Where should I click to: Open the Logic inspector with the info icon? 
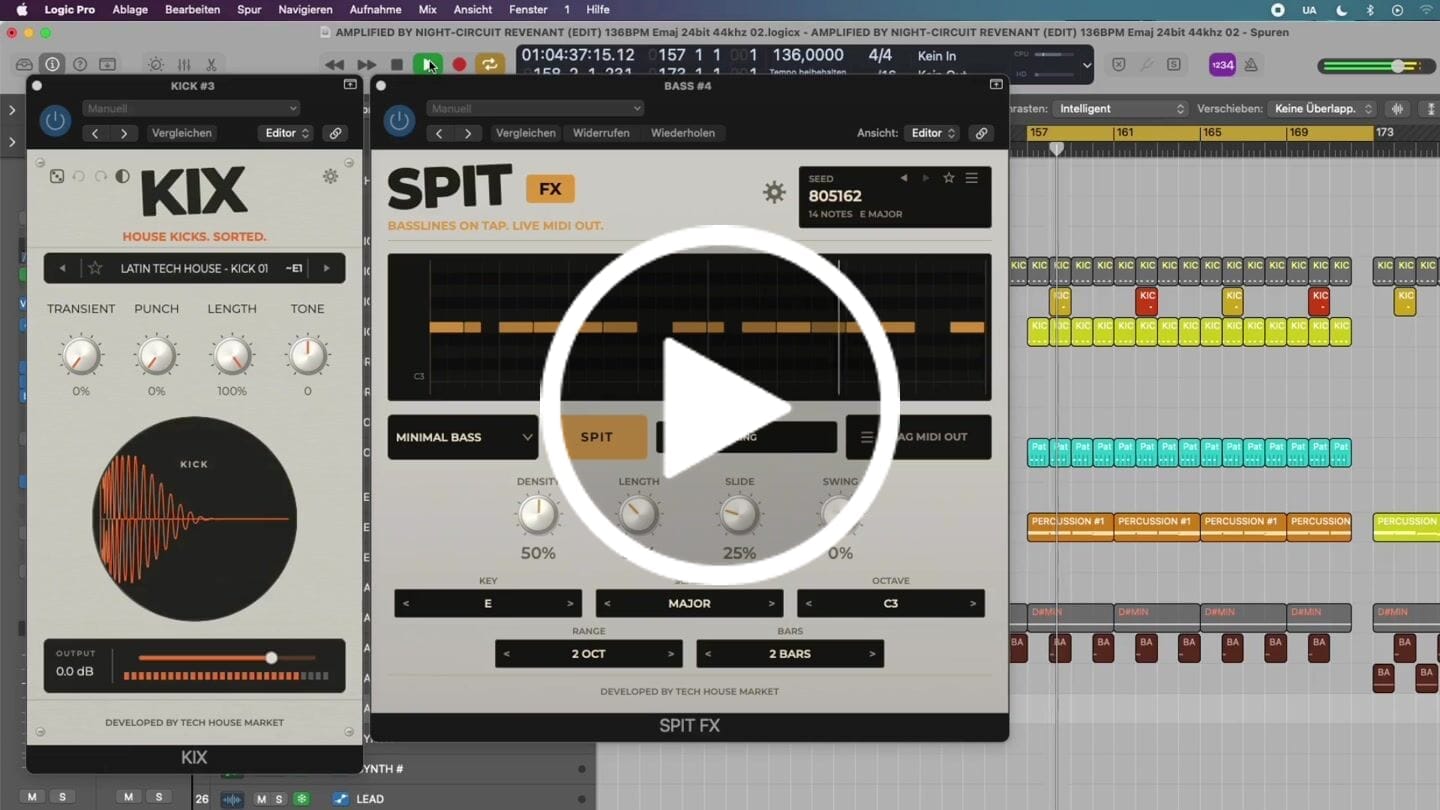point(52,65)
